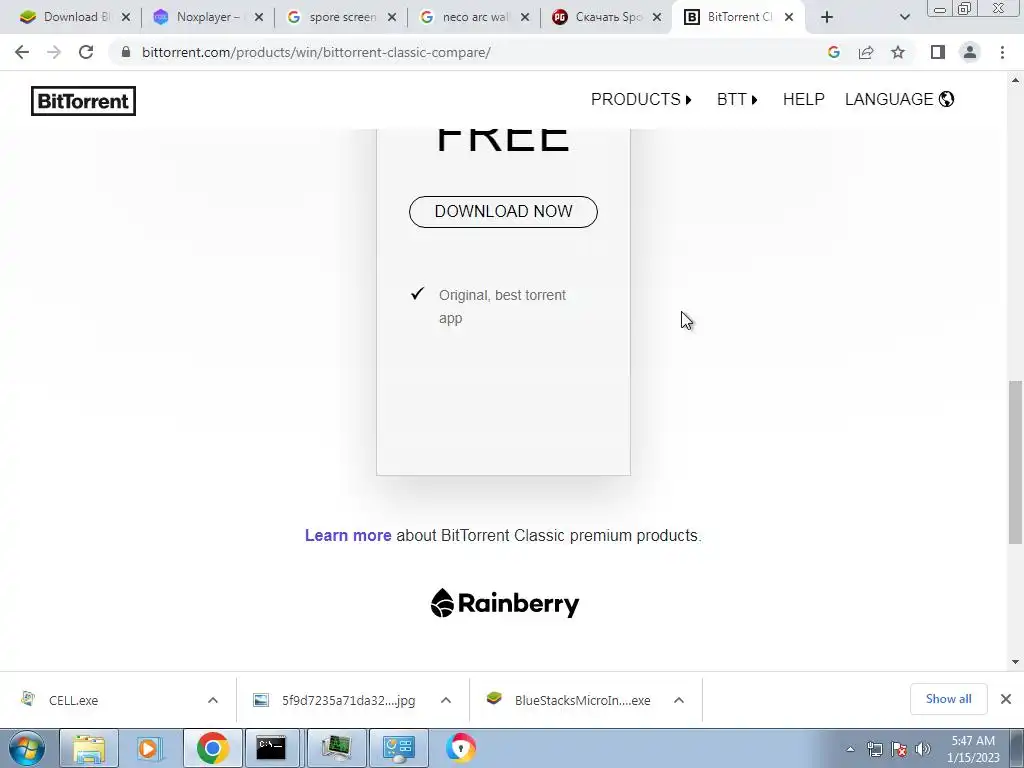Open the control panel taskbar icon

[x=399, y=748]
